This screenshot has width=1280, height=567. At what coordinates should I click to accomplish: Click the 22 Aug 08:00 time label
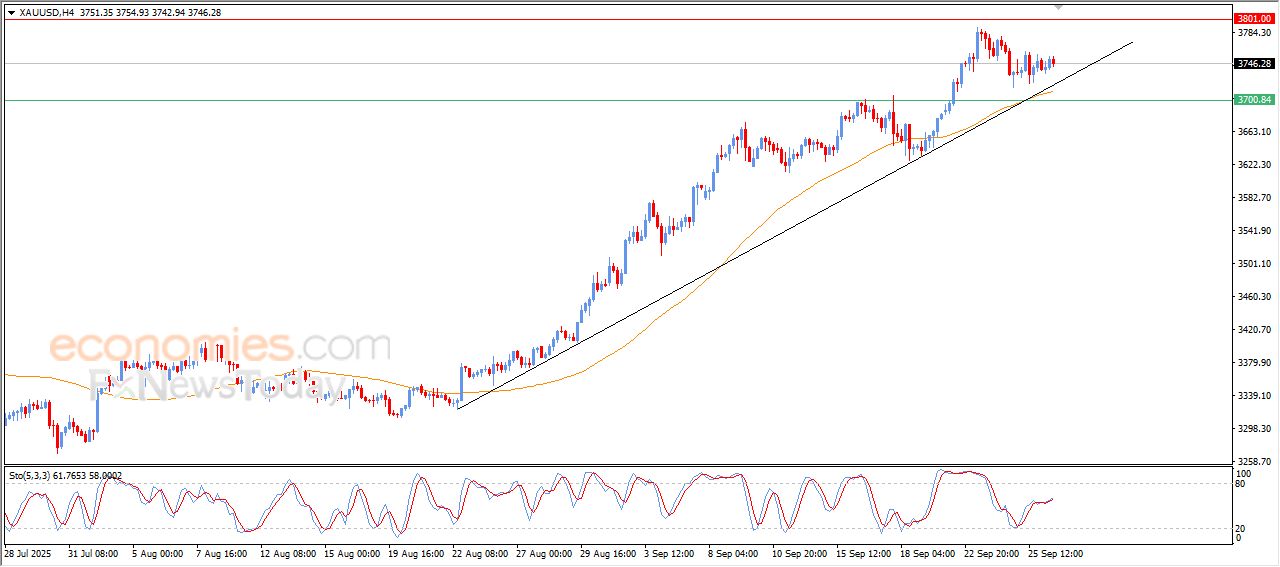[479, 553]
